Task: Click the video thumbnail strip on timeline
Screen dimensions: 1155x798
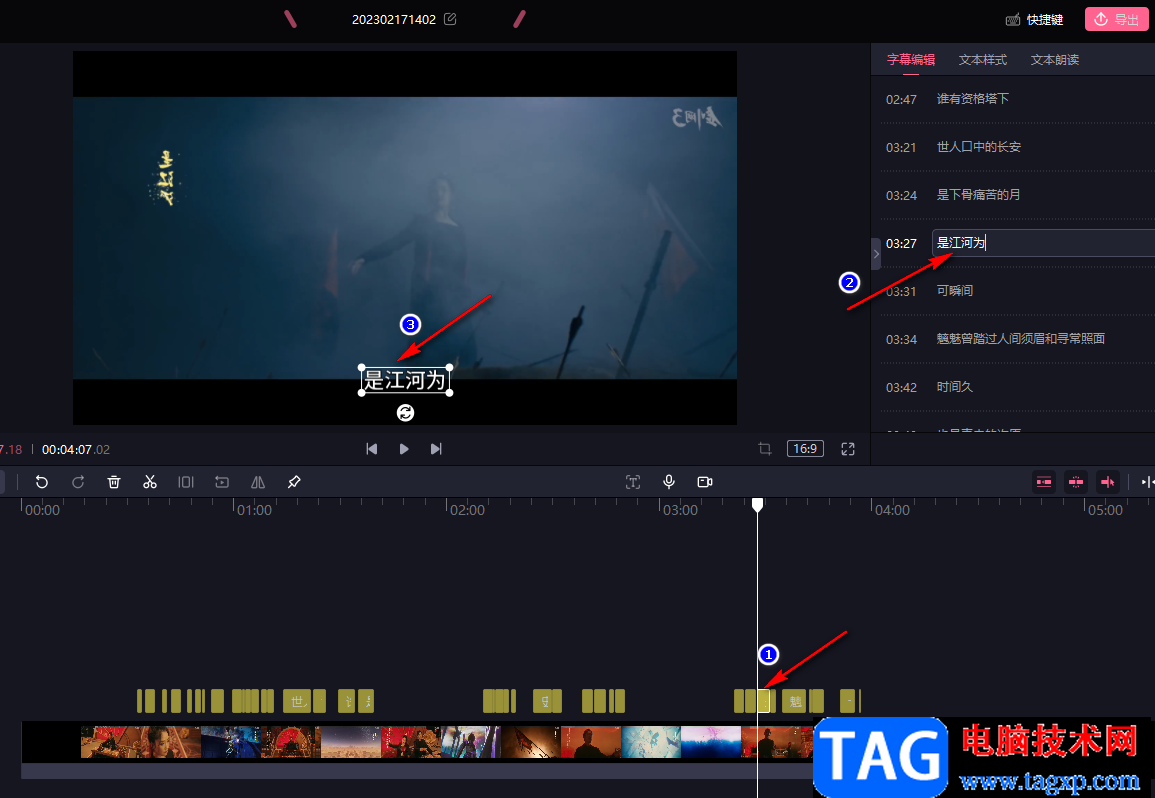Action: tap(417, 742)
